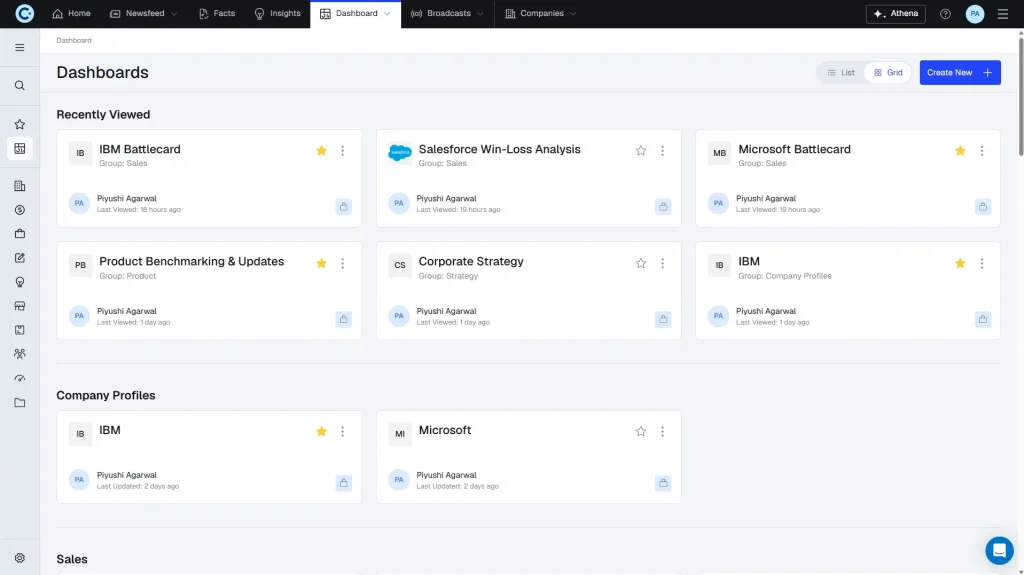Click the search icon in sidebar
1024x575 pixels.
(x=20, y=86)
